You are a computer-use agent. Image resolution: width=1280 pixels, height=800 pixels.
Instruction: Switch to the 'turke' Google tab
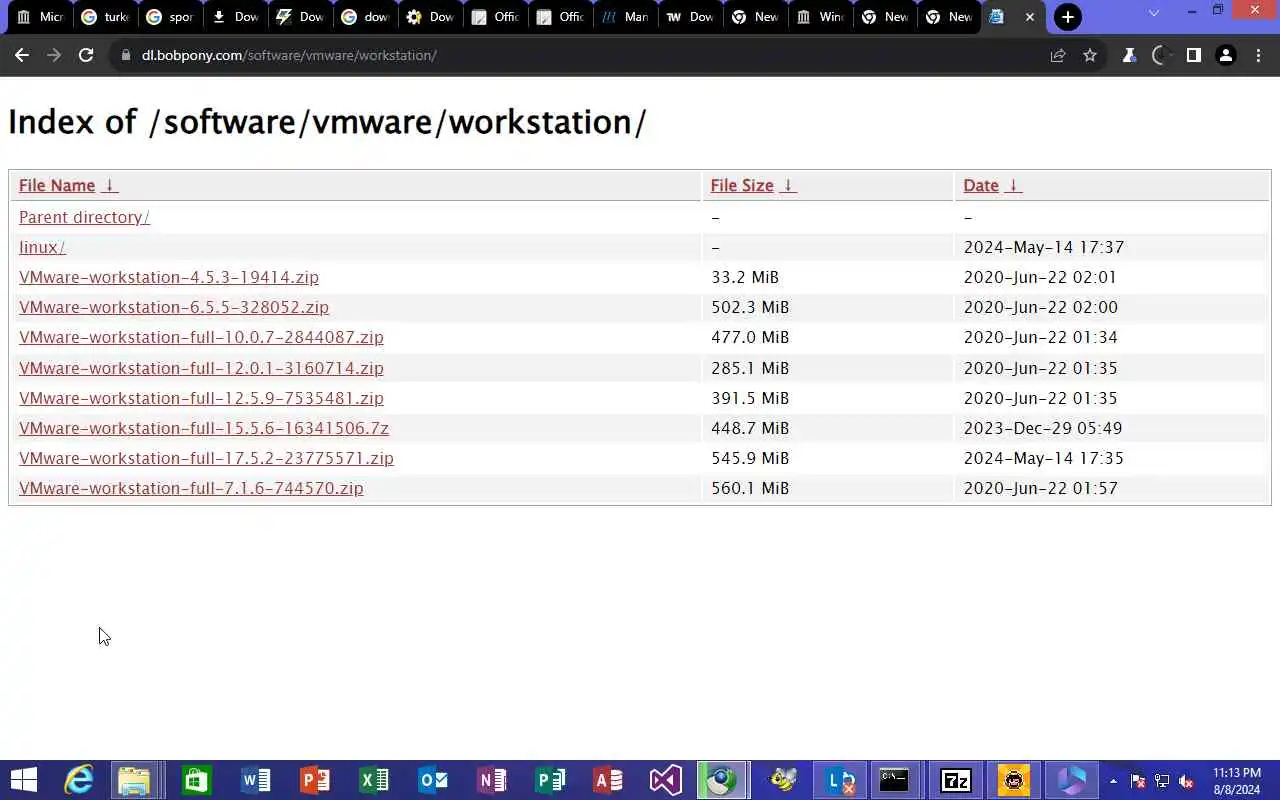105,17
